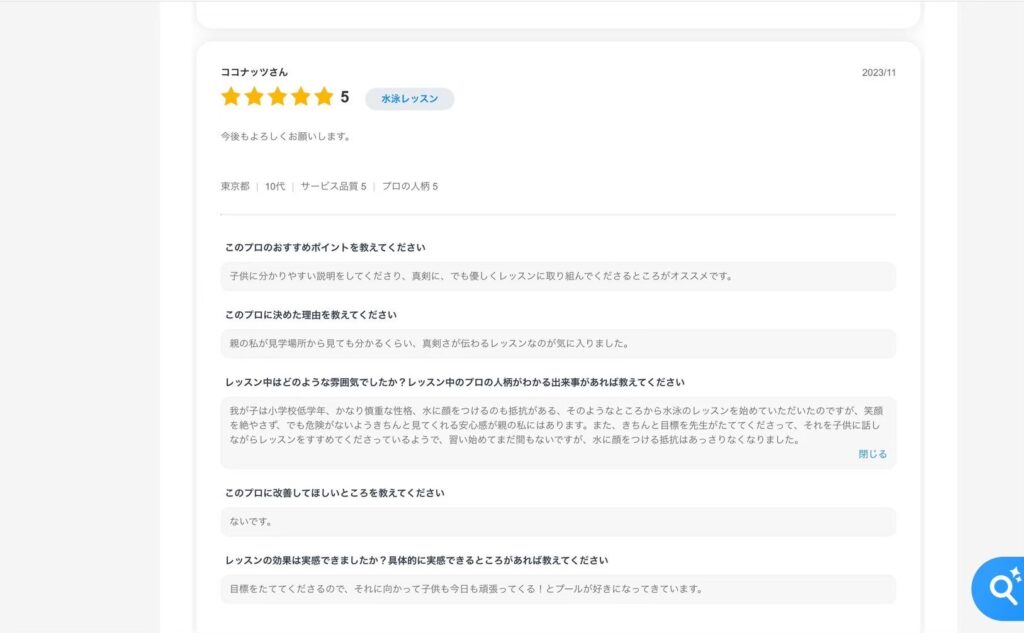The height and width of the screenshot is (633, 1024).
Task: Click the レッスンの効果 answer box
Action: 557,589
